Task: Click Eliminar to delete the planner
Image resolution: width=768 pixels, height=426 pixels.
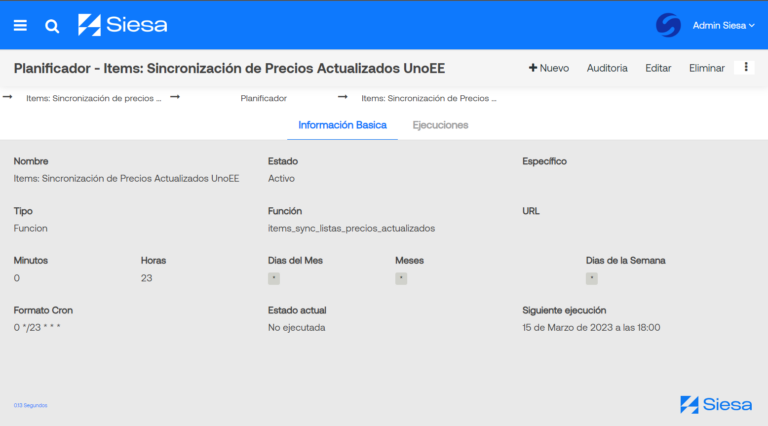Action: point(707,68)
